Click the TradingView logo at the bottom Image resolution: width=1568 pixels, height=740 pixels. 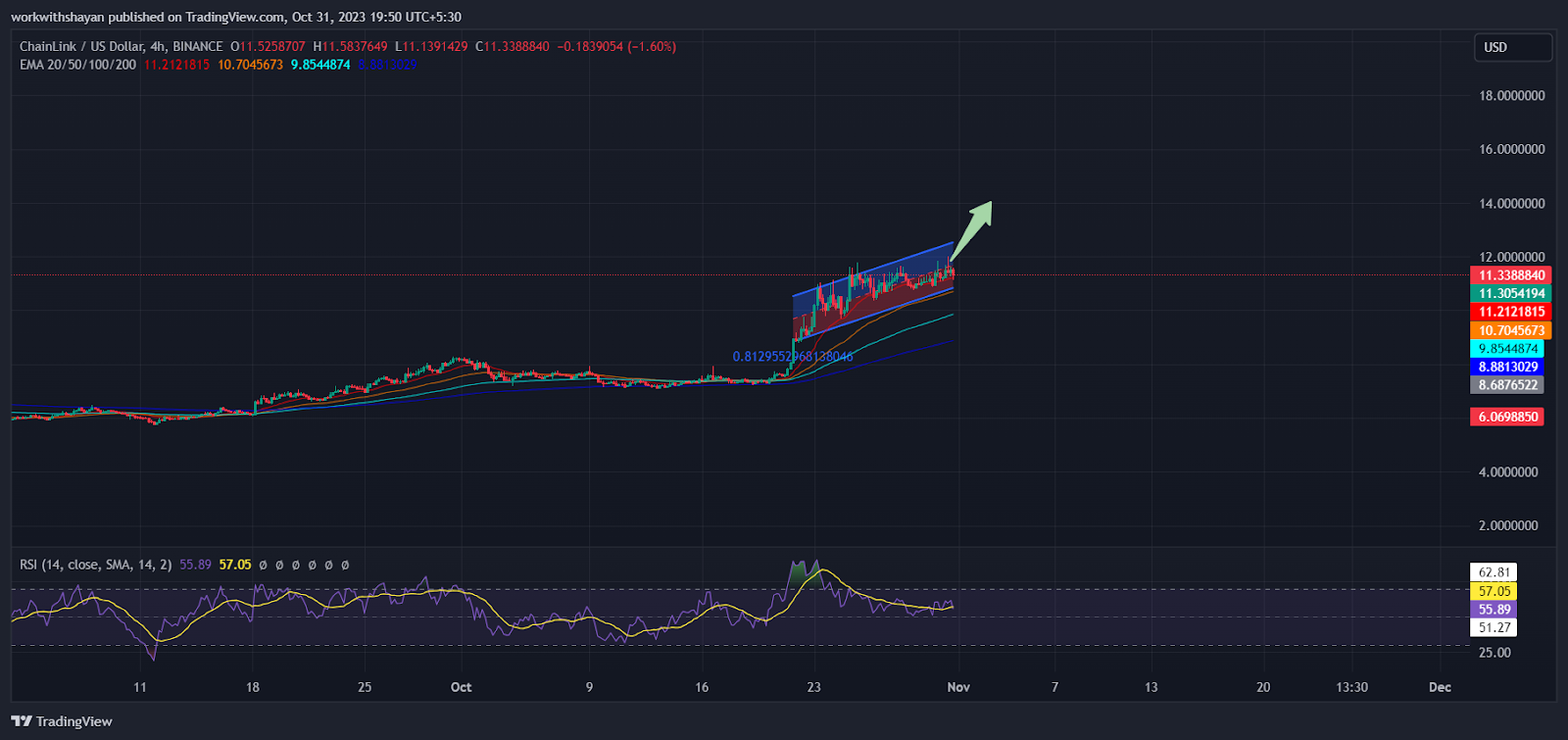tap(62, 721)
